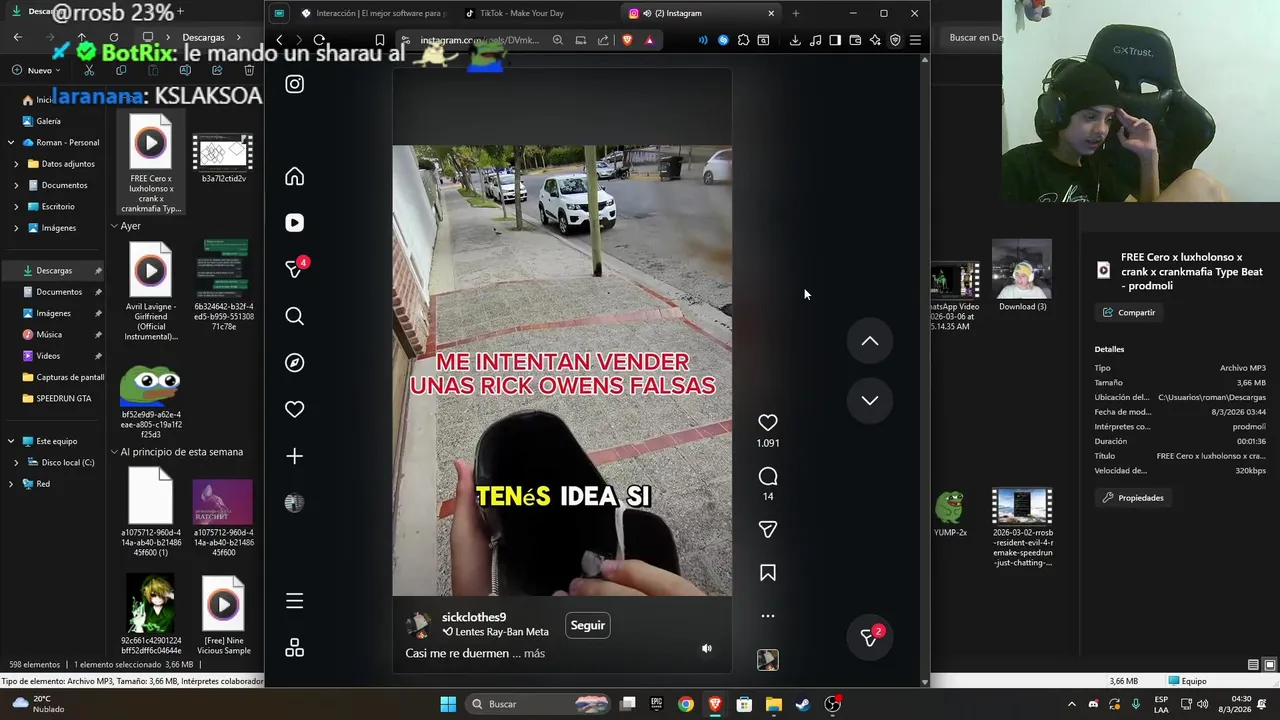Open Instagram search magnifier icon
Viewport: 1280px width, 720px height.
[294, 316]
